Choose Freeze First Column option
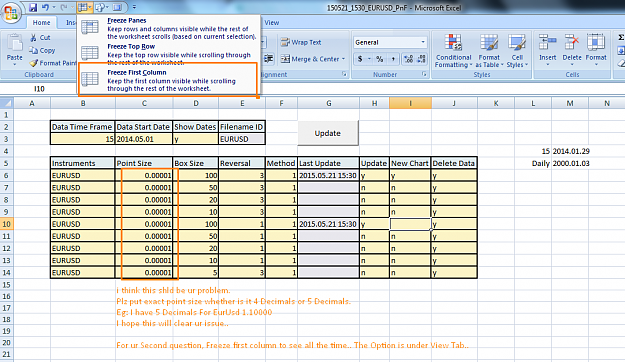Screen dimensions: 625x362 (x=168, y=80)
